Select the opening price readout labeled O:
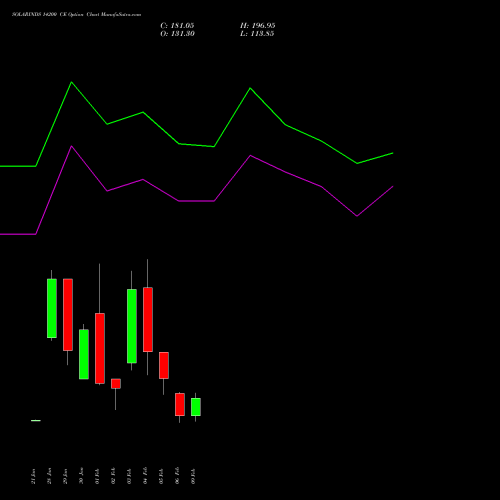The image size is (500, 500). coord(177,34)
